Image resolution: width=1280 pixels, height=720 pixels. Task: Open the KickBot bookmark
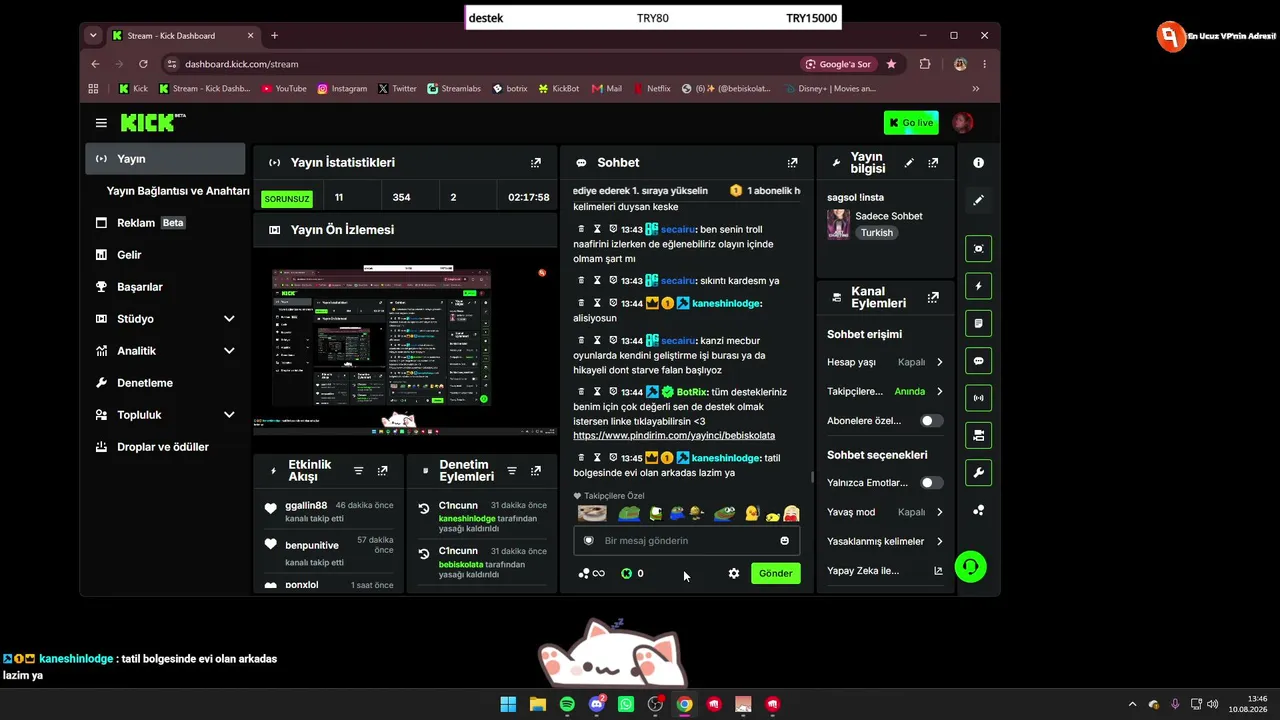[x=559, y=88]
